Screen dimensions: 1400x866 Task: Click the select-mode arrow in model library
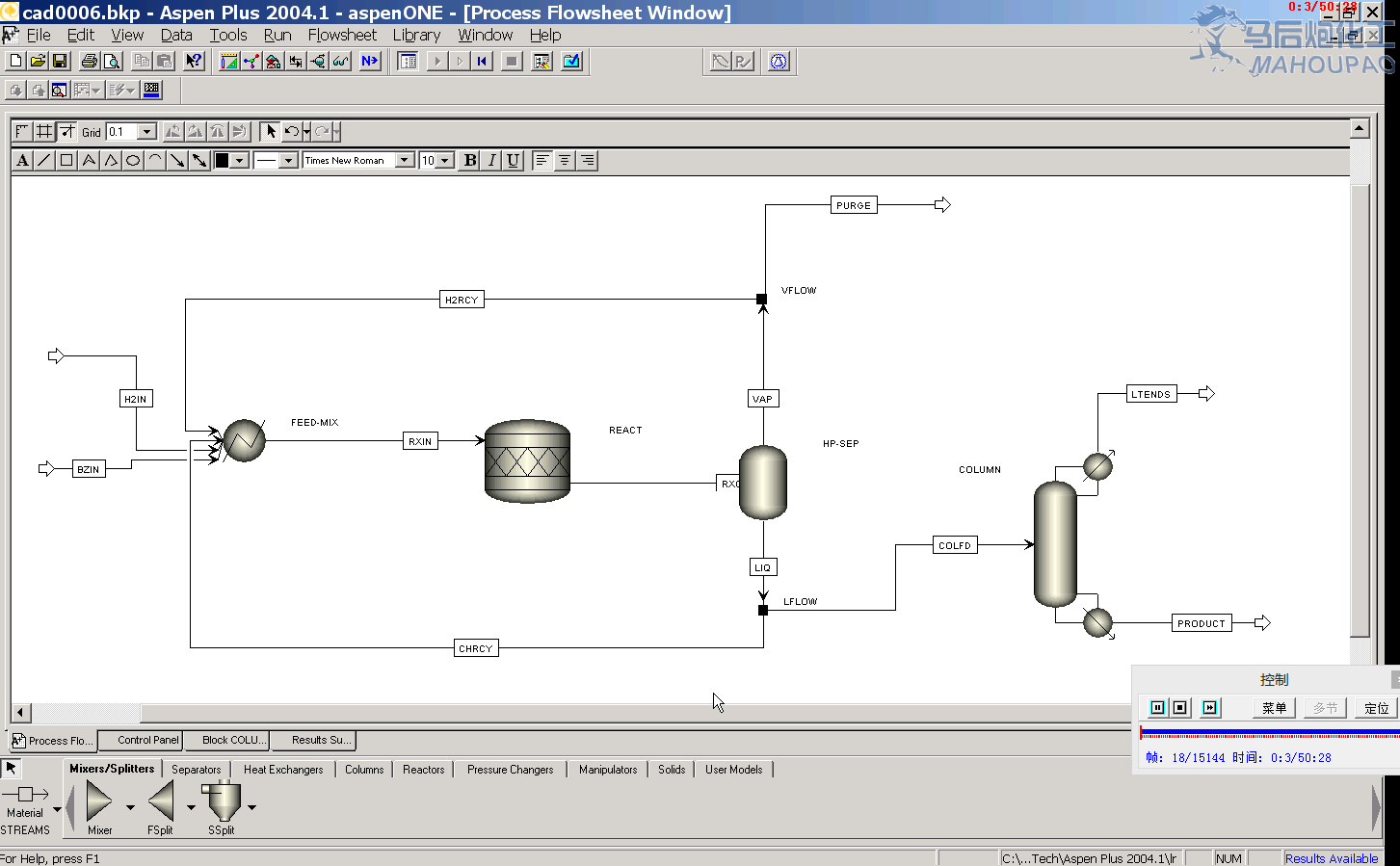coord(12,768)
